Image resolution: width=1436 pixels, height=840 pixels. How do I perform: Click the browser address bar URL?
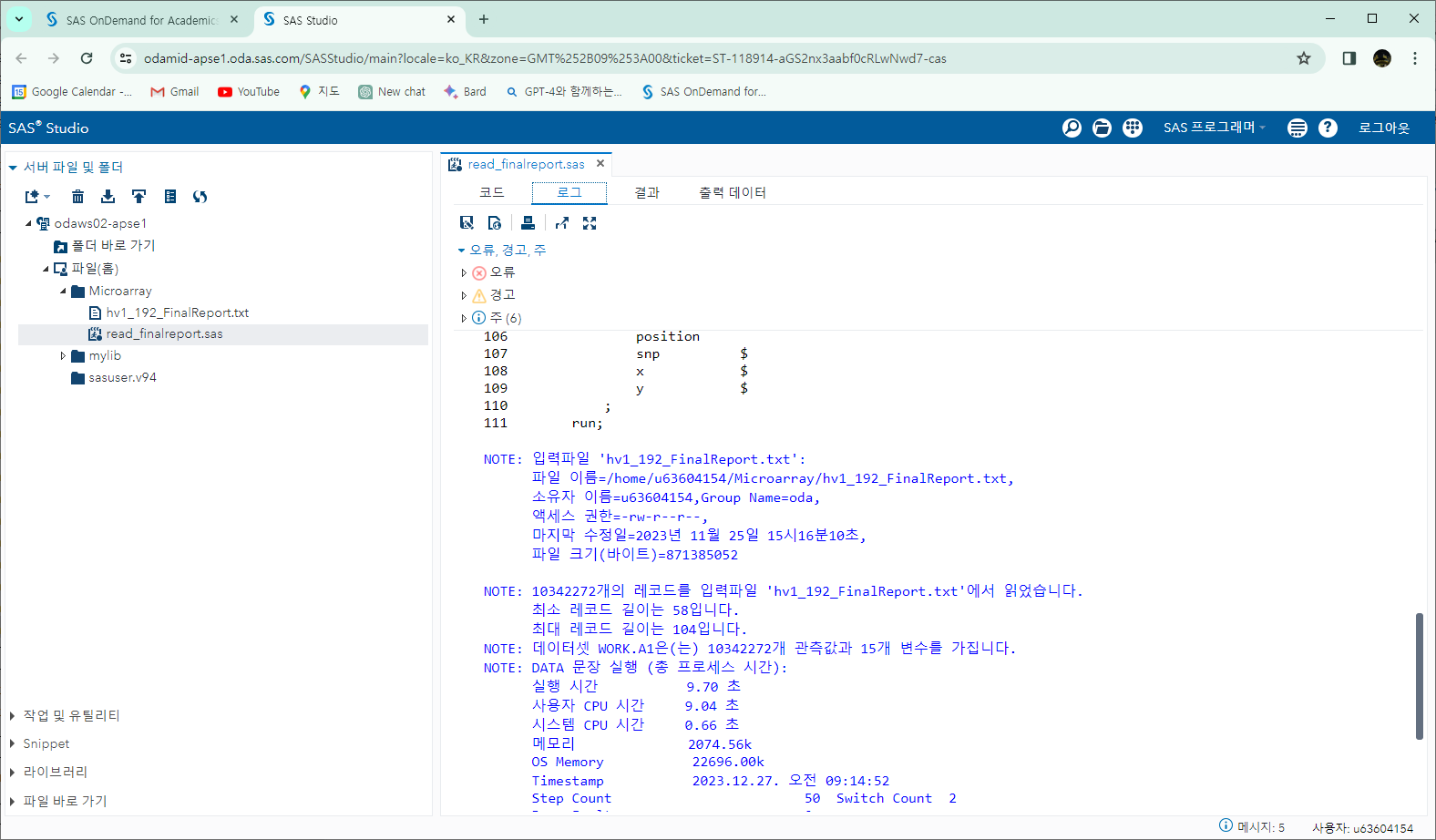(545, 58)
